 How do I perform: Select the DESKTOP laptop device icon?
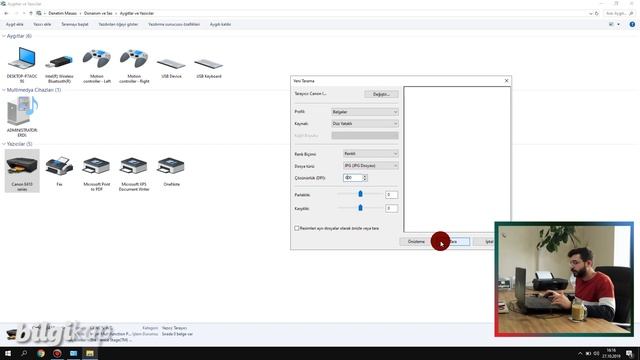(x=22, y=64)
